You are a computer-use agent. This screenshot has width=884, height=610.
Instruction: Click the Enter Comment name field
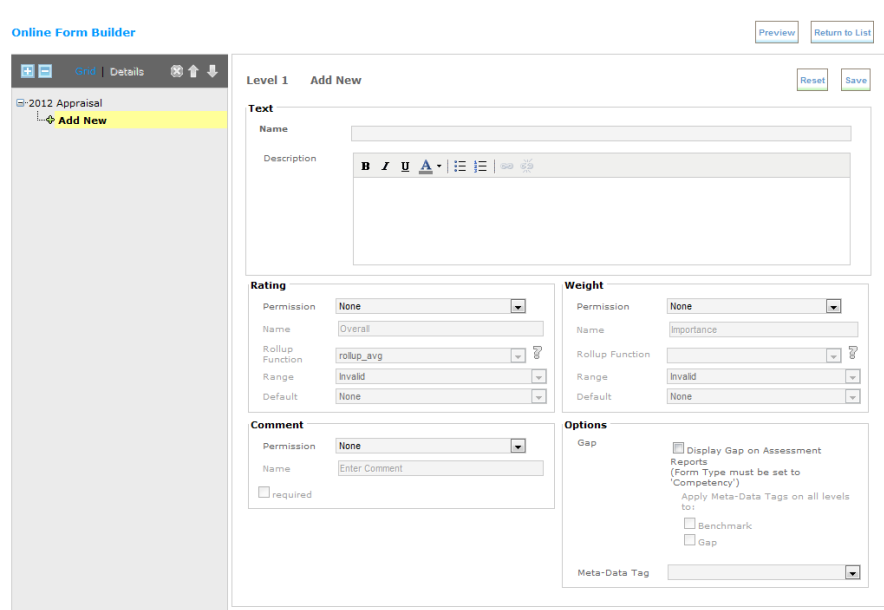[x=441, y=468]
